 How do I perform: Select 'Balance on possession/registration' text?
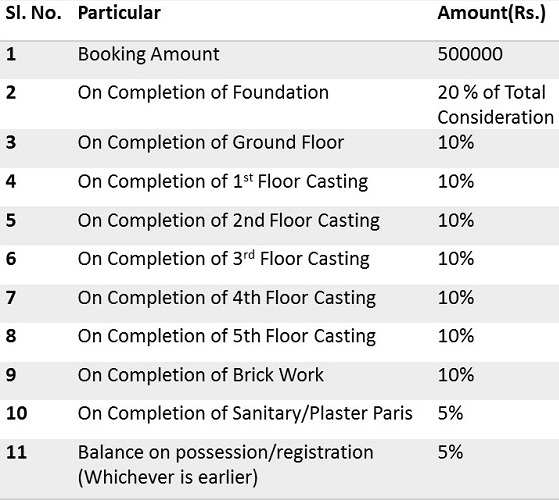226,453
